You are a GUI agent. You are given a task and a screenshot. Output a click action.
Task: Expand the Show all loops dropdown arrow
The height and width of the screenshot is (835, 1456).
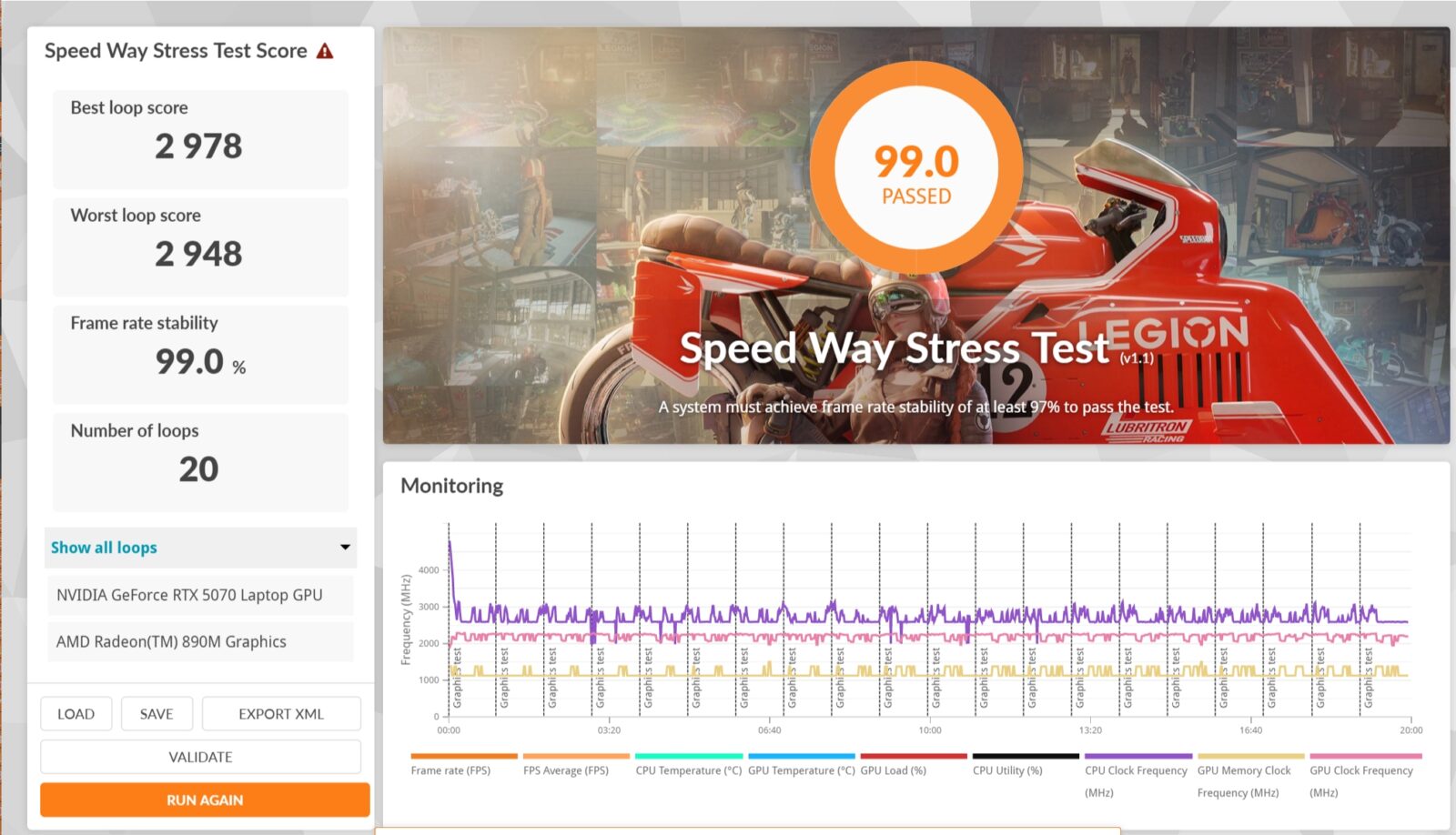coord(345,548)
